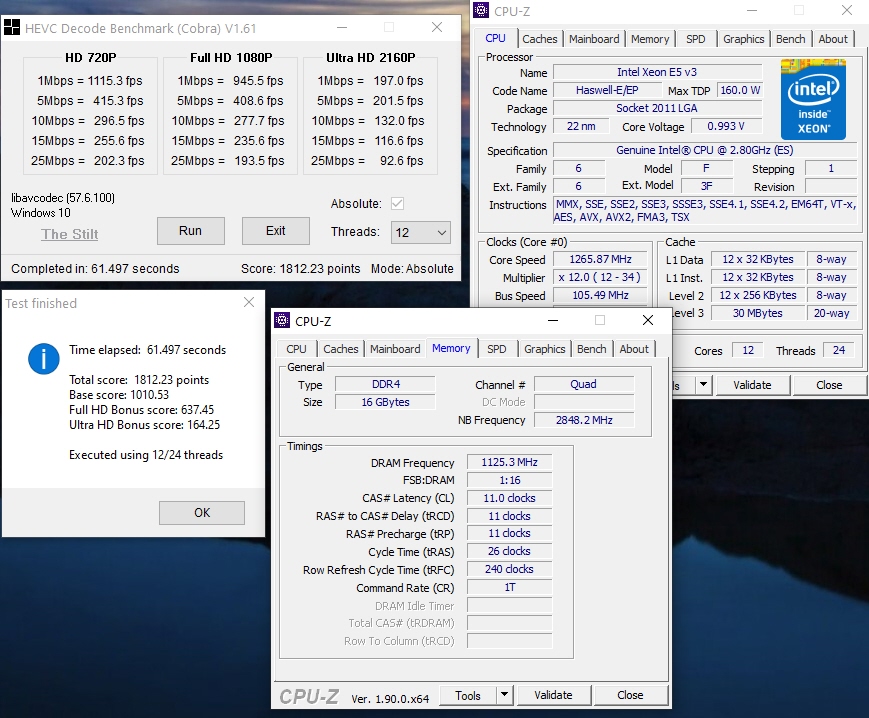The image size is (869, 718).
Task: Click Max TDP value 160.0 W
Action: (x=740, y=90)
